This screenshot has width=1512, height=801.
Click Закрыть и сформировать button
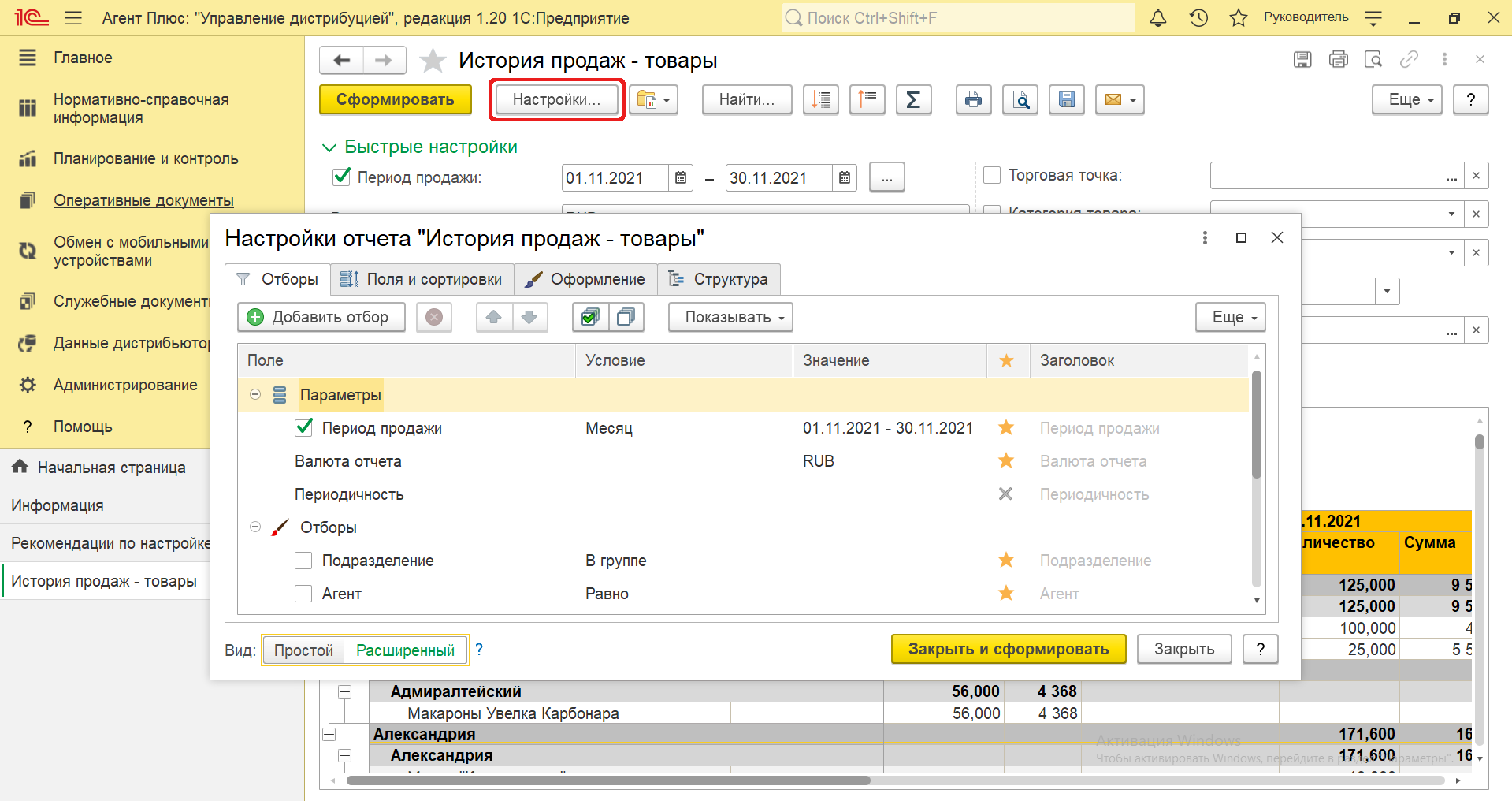point(1009,649)
